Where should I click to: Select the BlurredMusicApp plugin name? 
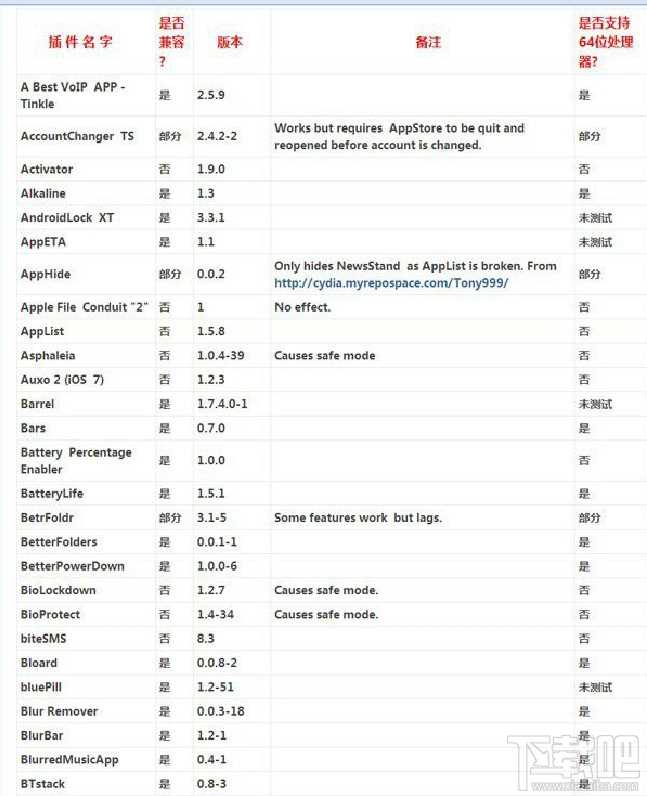click(70, 760)
